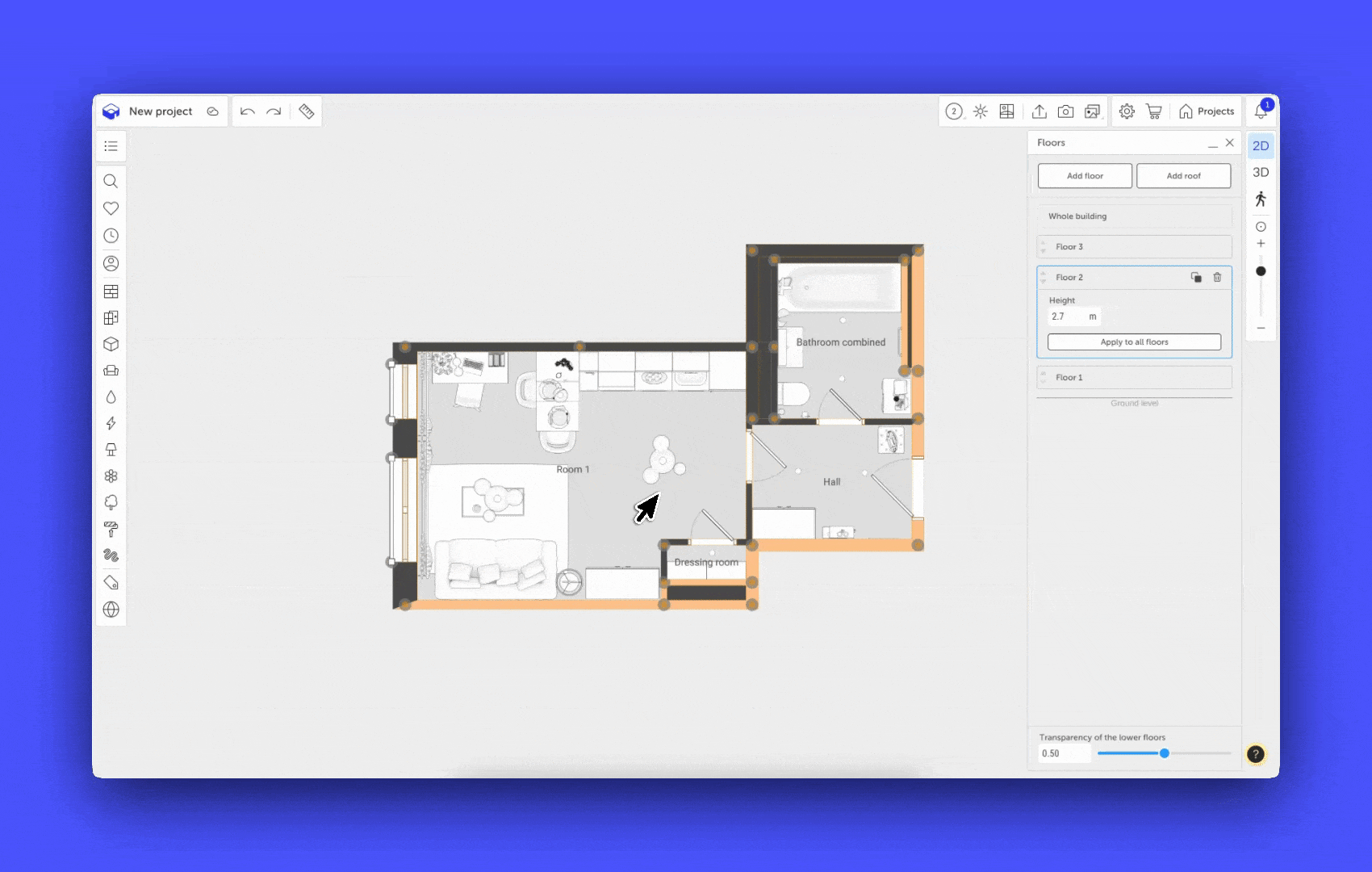1372x872 pixels.
Task: Switch to 2D view mode
Action: tap(1261, 146)
